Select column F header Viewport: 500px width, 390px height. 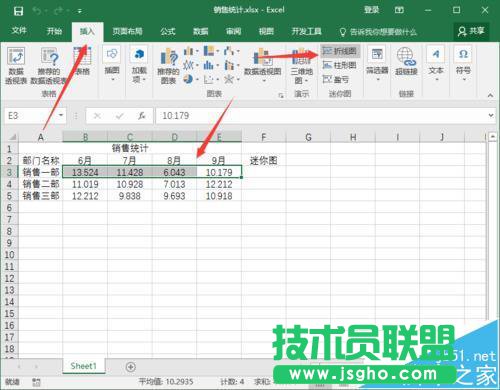(264, 137)
